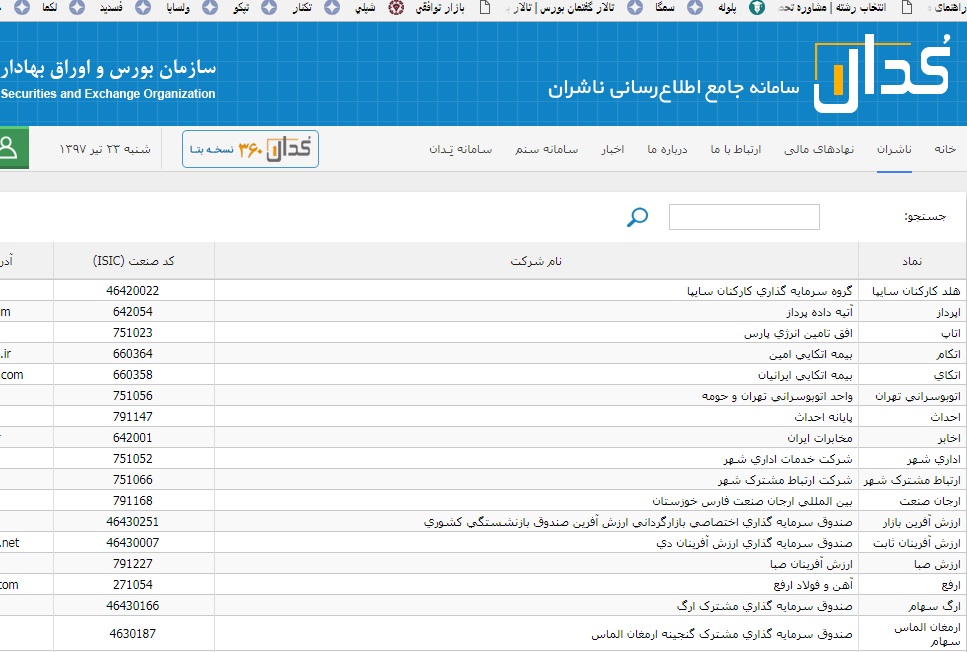Click company name پایانه احداث
The width and height of the screenshot is (967, 652).
[x=823, y=416]
